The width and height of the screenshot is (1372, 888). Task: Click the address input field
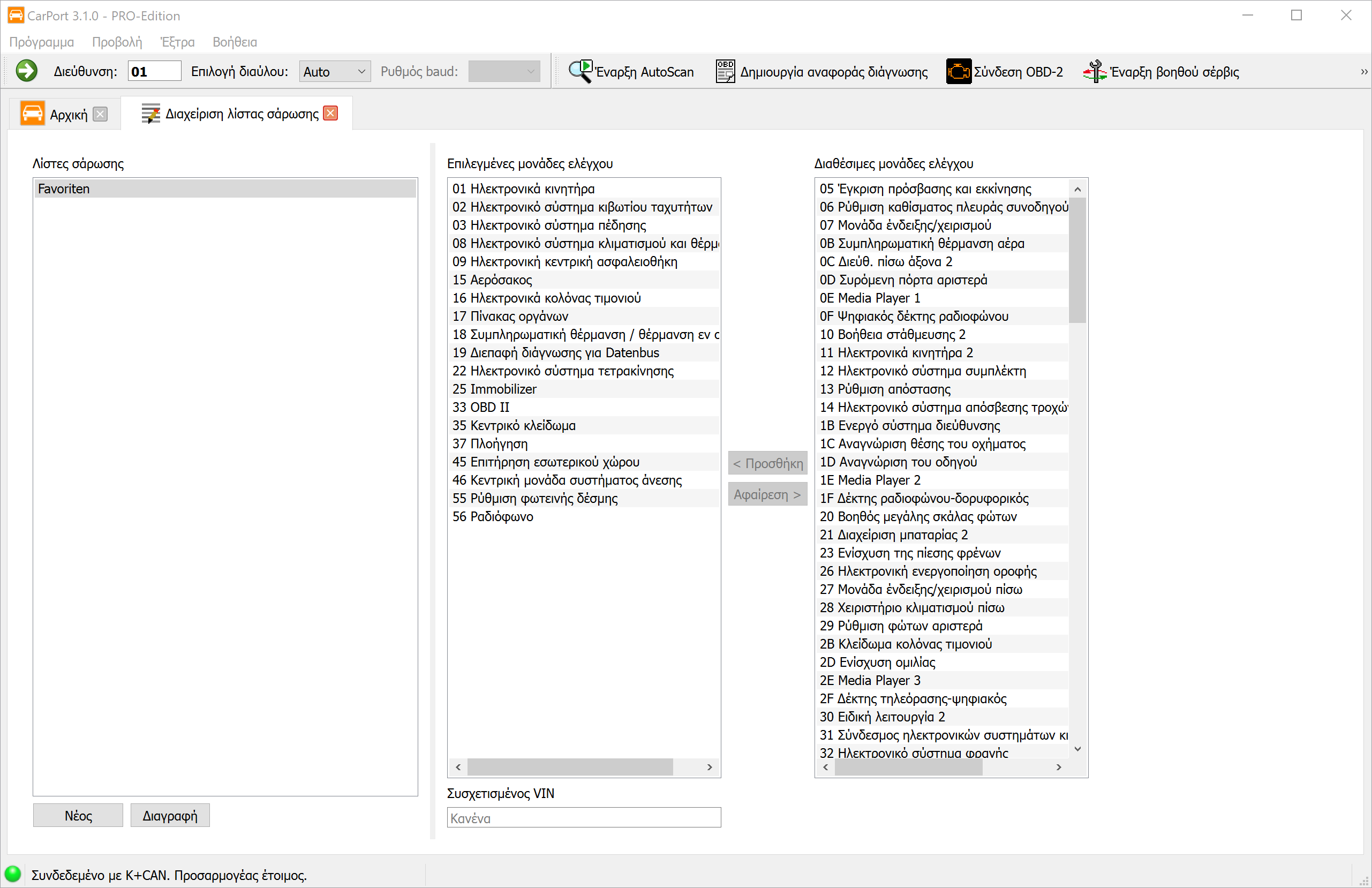click(x=154, y=72)
